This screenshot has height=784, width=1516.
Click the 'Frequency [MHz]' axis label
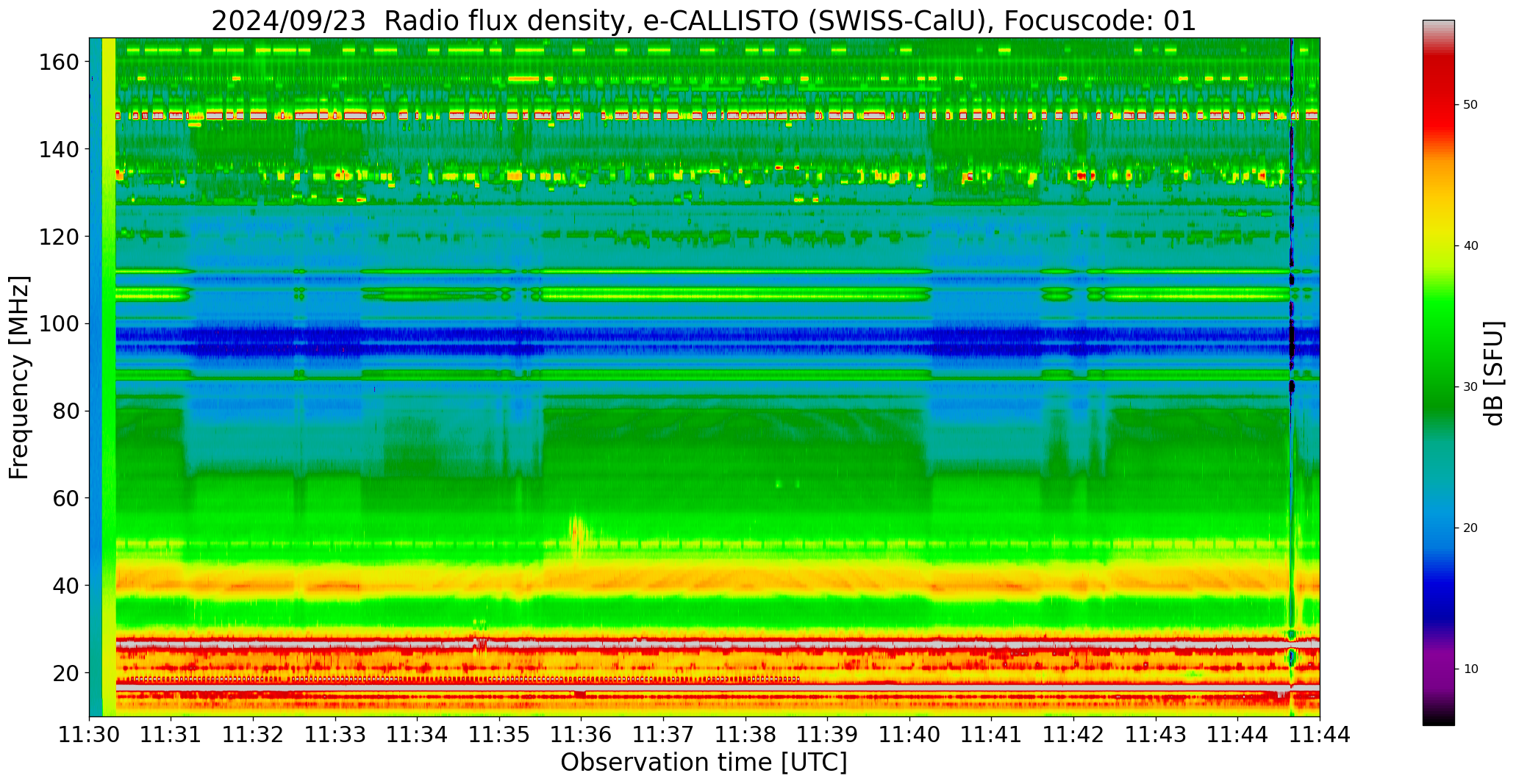point(19,377)
